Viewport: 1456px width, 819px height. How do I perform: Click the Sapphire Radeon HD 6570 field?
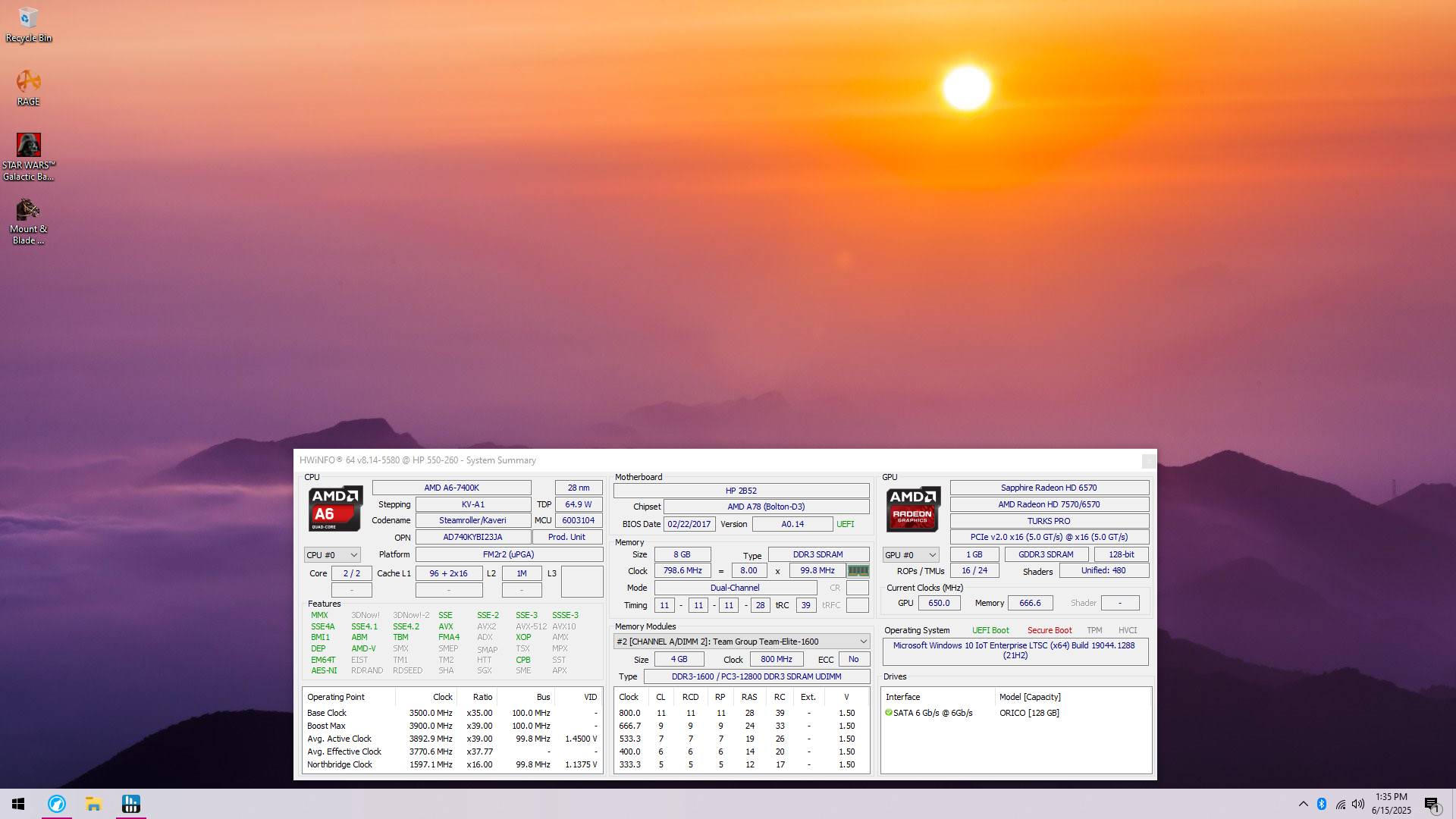click(x=1049, y=488)
